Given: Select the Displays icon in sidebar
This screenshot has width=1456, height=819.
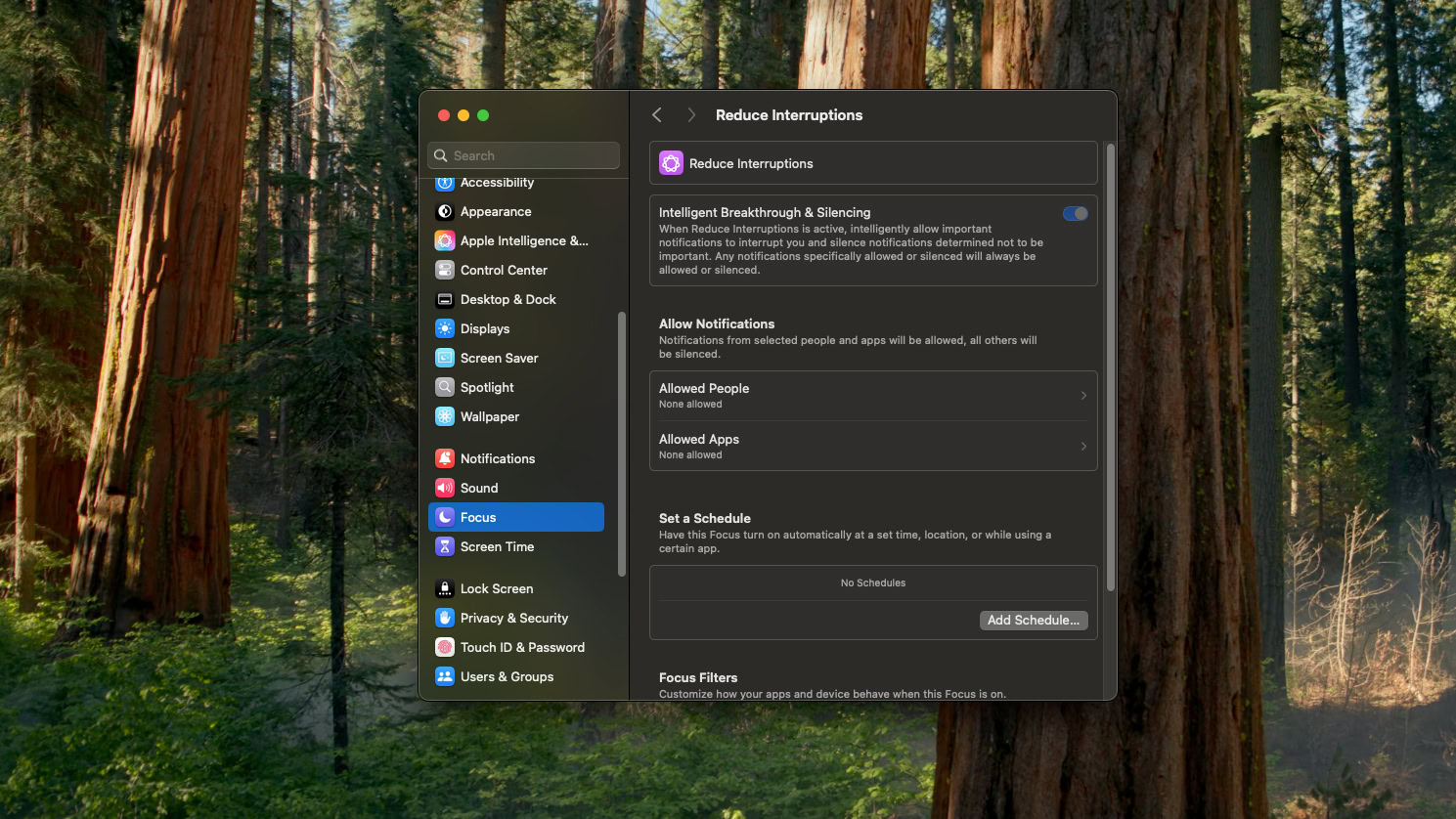Looking at the screenshot, I should pos(445,328).
